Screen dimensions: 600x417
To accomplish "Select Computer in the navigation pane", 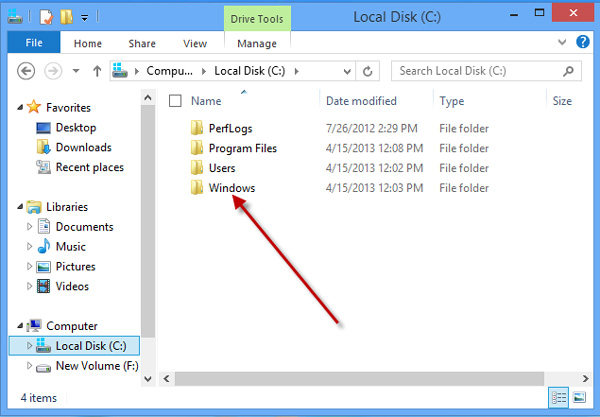I will coord(72,326).
